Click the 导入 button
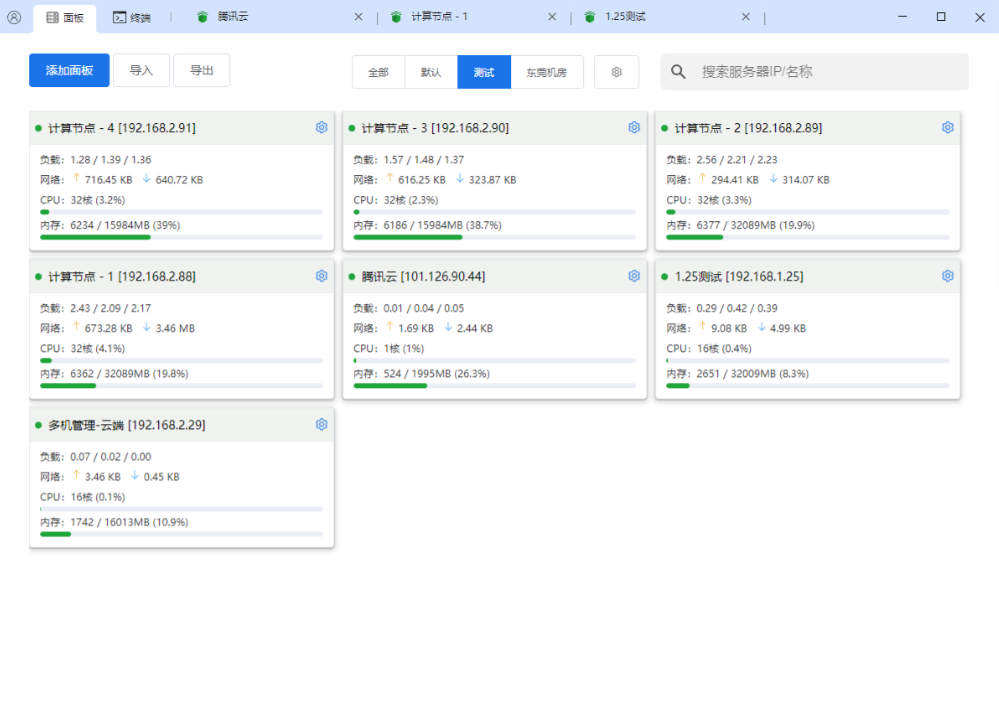Screen dimensions: 999x716 141,70
